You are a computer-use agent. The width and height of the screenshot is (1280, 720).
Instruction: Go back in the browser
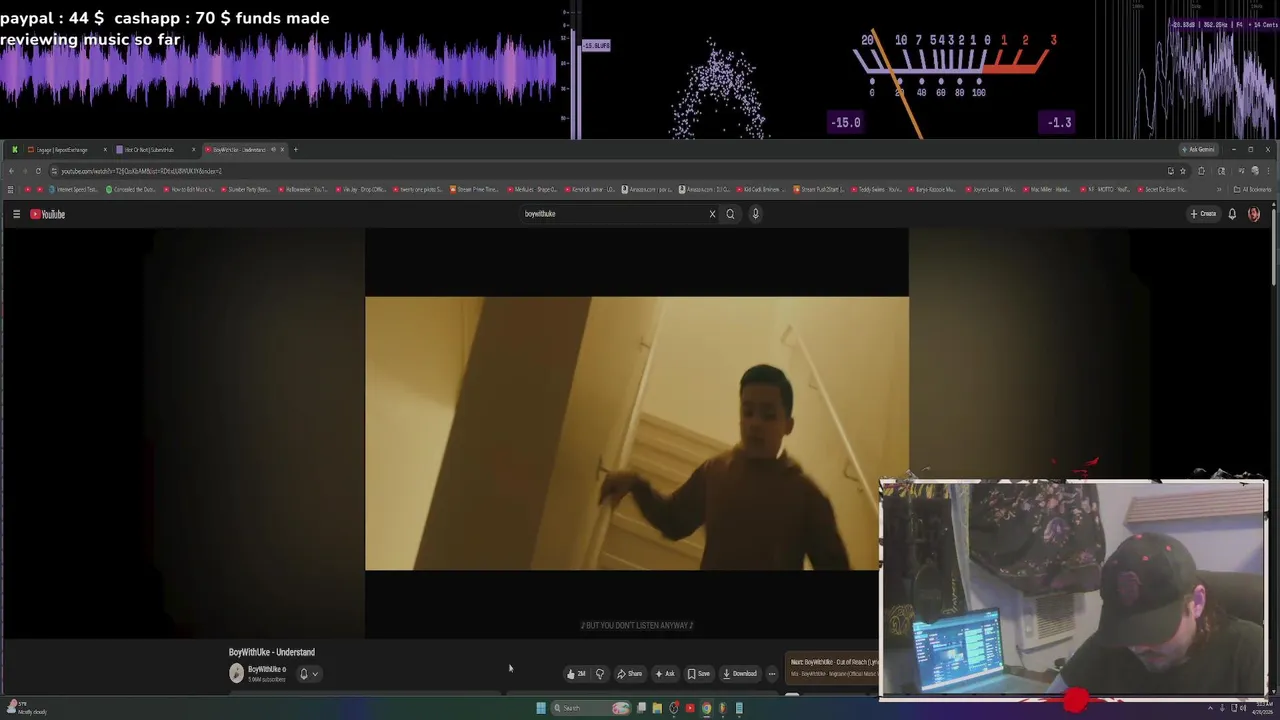(11, 171)
